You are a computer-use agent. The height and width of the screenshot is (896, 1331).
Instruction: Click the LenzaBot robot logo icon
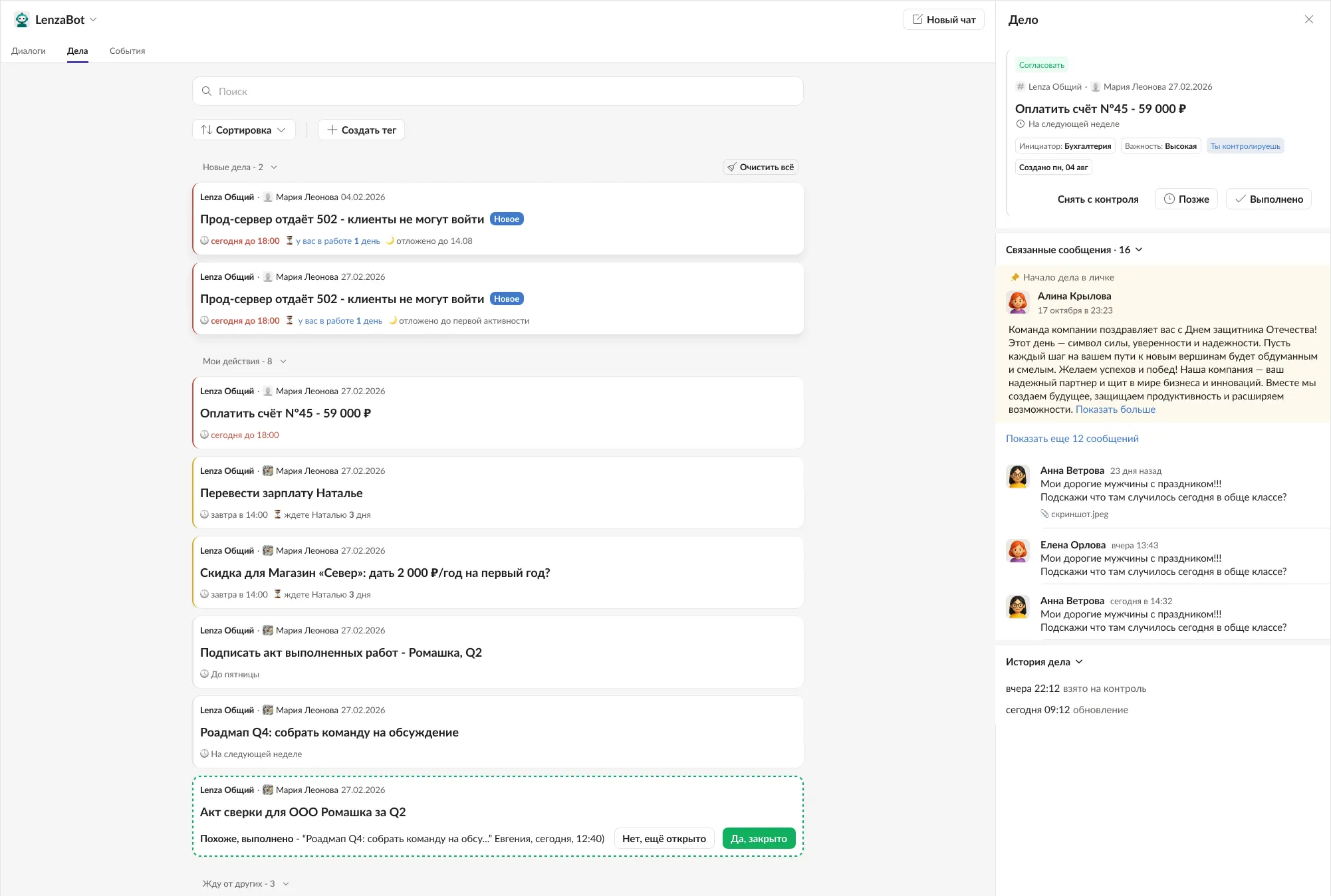pyautogui.click(x=22, y=20)
